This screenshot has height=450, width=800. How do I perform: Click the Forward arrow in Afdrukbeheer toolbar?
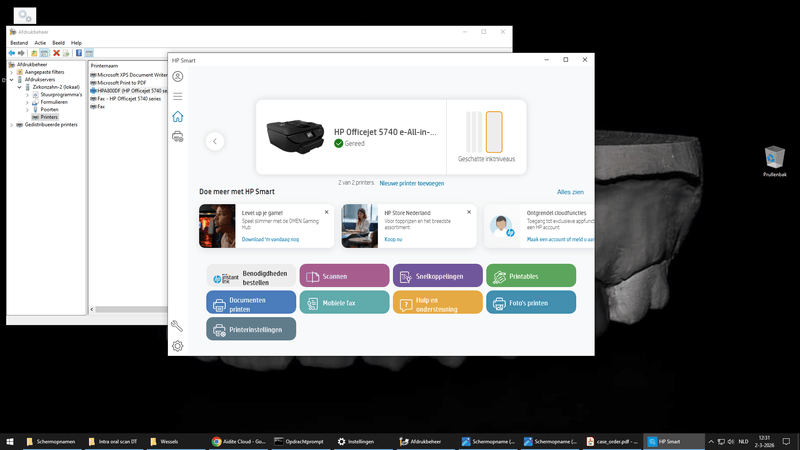(x=21, y=53)
